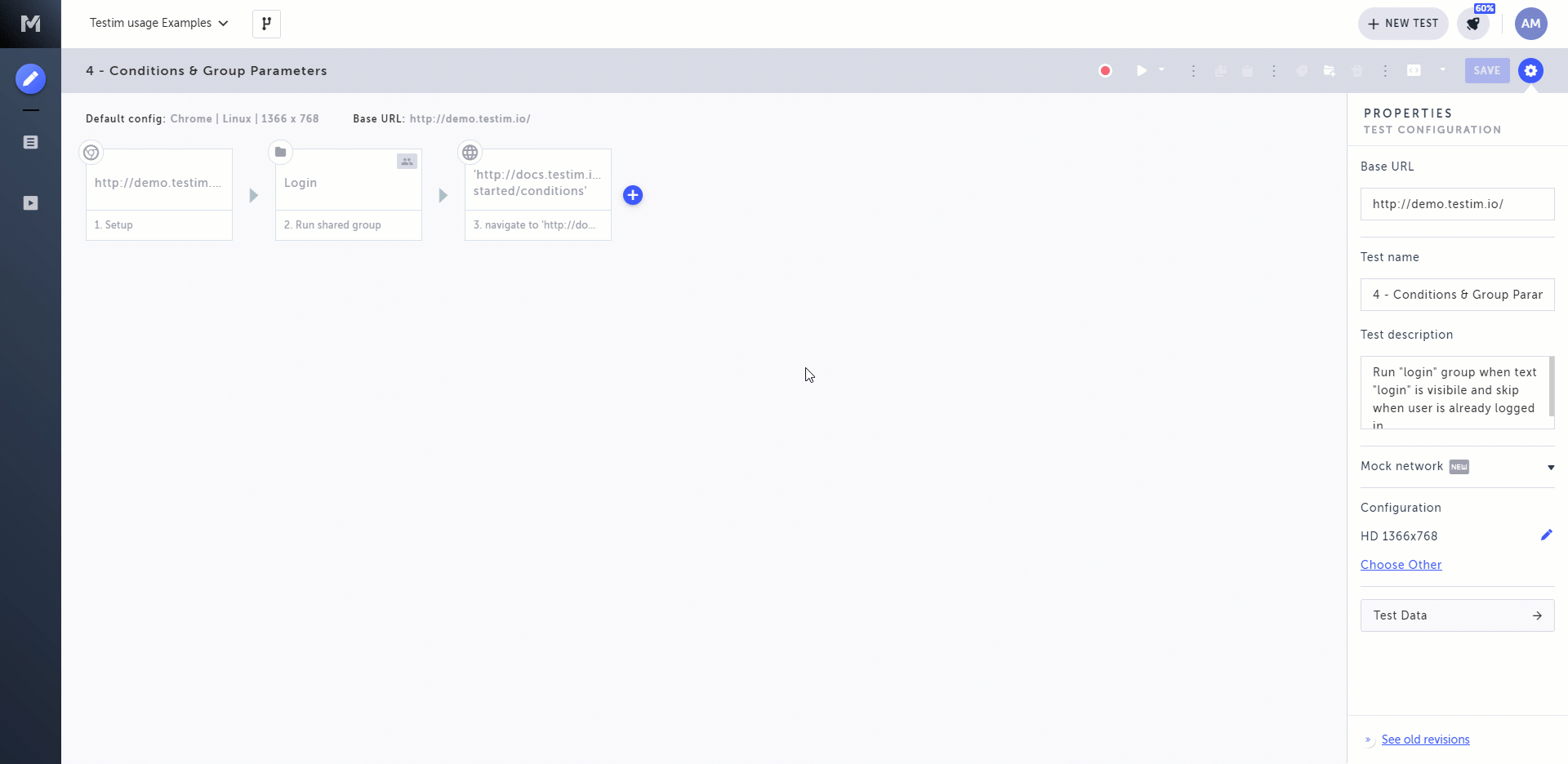Add a new step with plus button
Image resolution: width=1568 pixels, height=764 pixels.
pyautogui.click(x=633, y=195)
